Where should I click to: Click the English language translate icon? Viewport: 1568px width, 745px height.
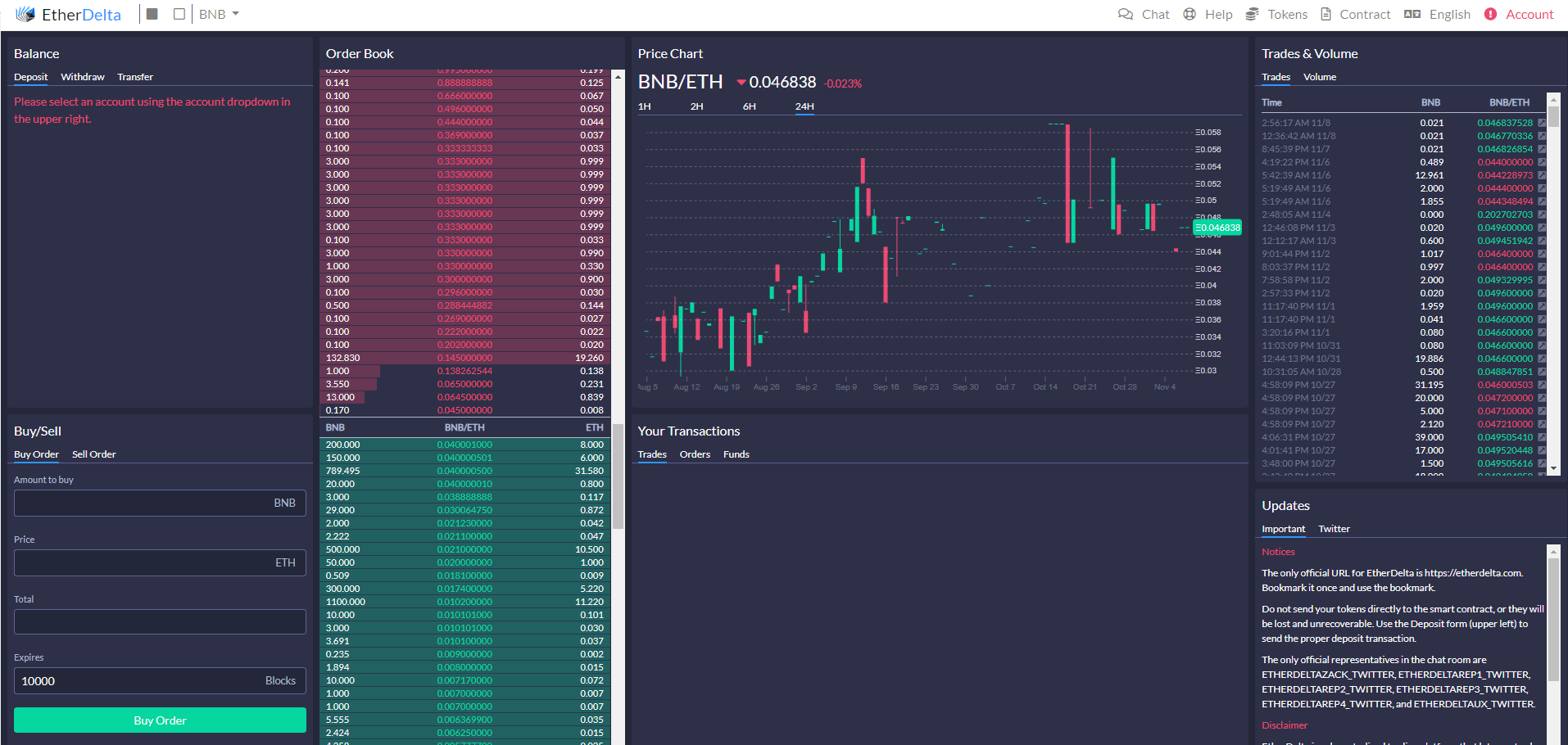click(x=1412, y=14)
